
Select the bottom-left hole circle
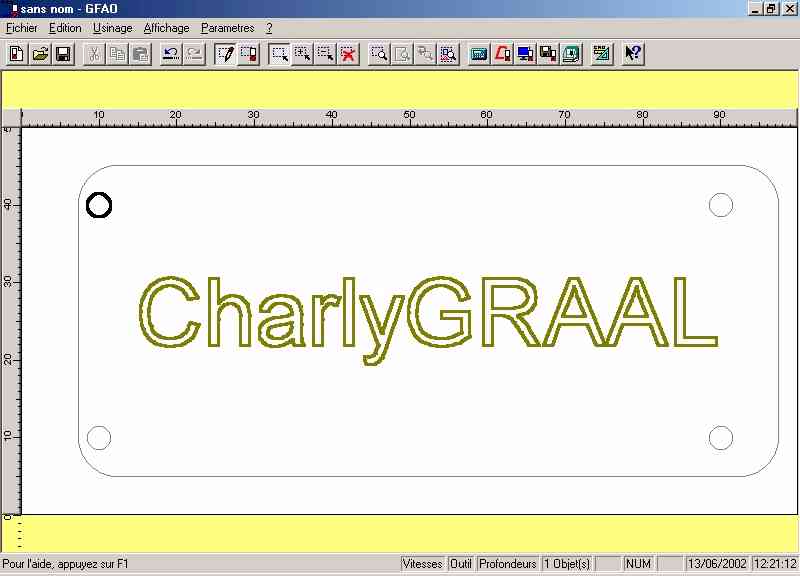(99, 438)
